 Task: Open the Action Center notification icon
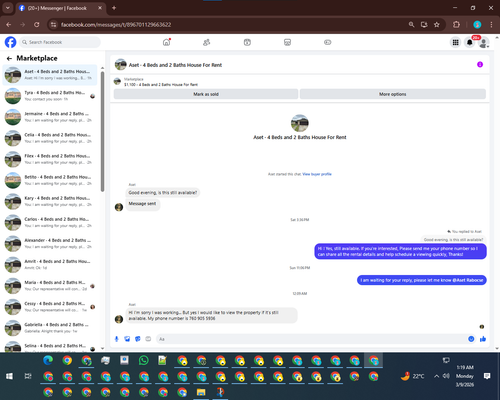(x=487, y=376)
